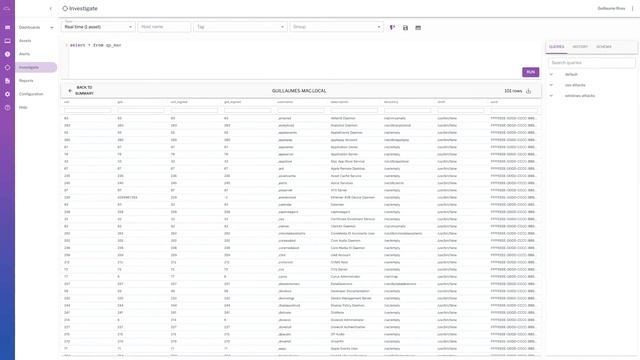
Task: Click the filter flag icon next to Group
Action: [x=392, y=28]
